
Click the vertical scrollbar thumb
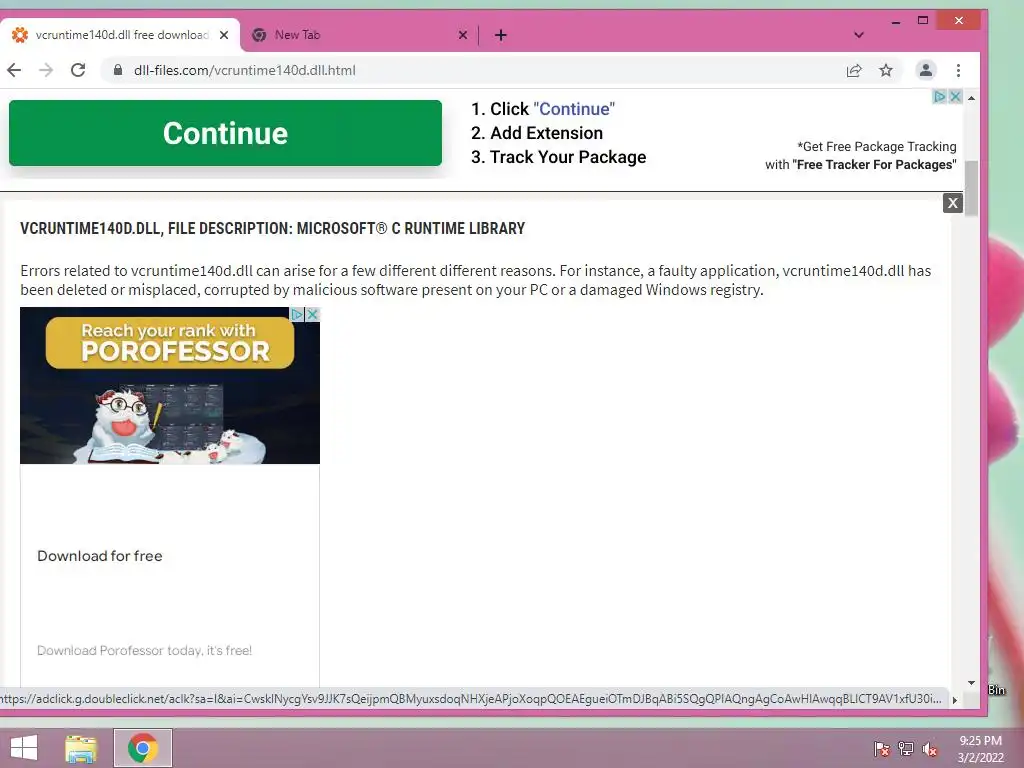971,188
